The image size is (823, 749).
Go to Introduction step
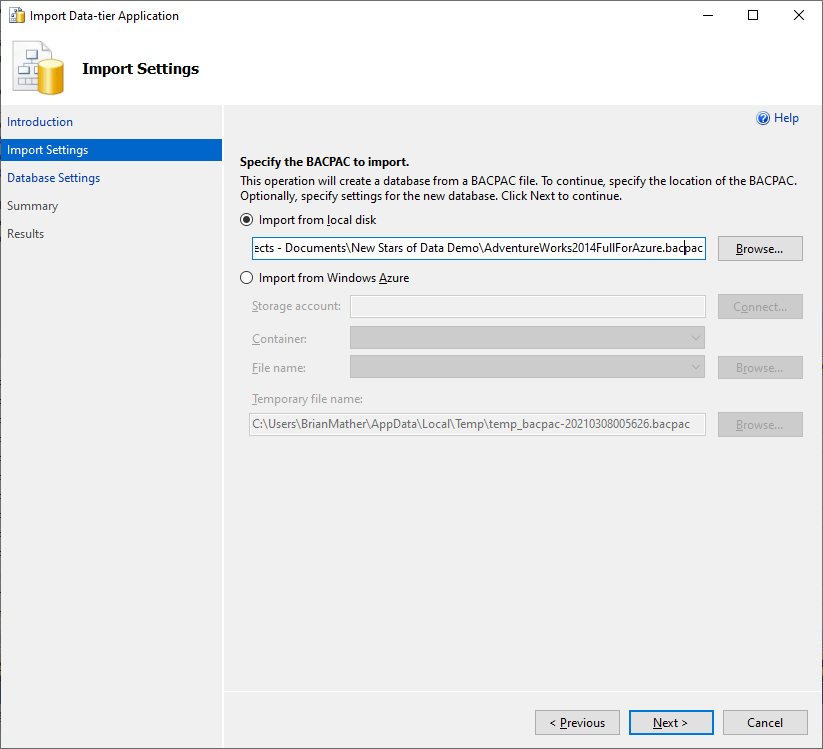click(x=40, y=122)
